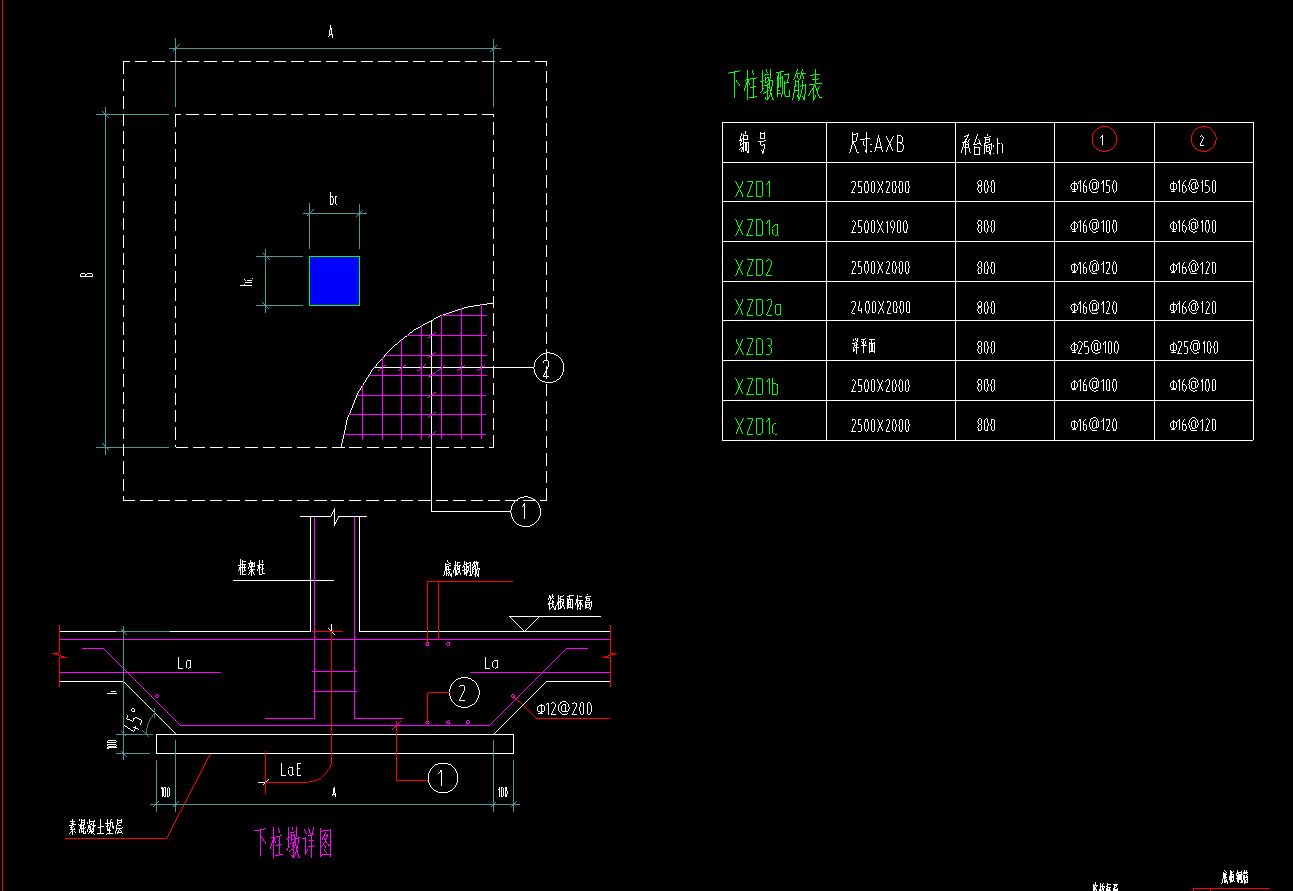Click the left La anchorage label
1293x891 pixels.
point(184,662)
